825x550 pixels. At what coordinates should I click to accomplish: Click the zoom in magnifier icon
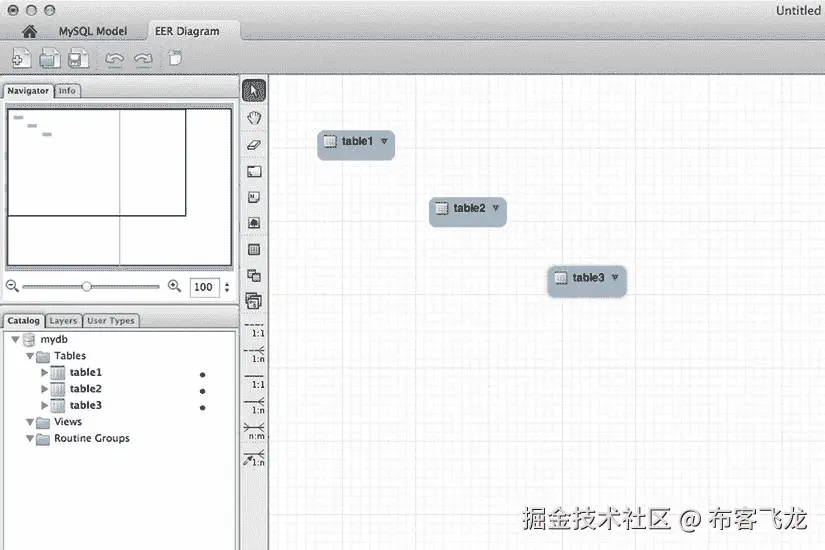(174, 286)
